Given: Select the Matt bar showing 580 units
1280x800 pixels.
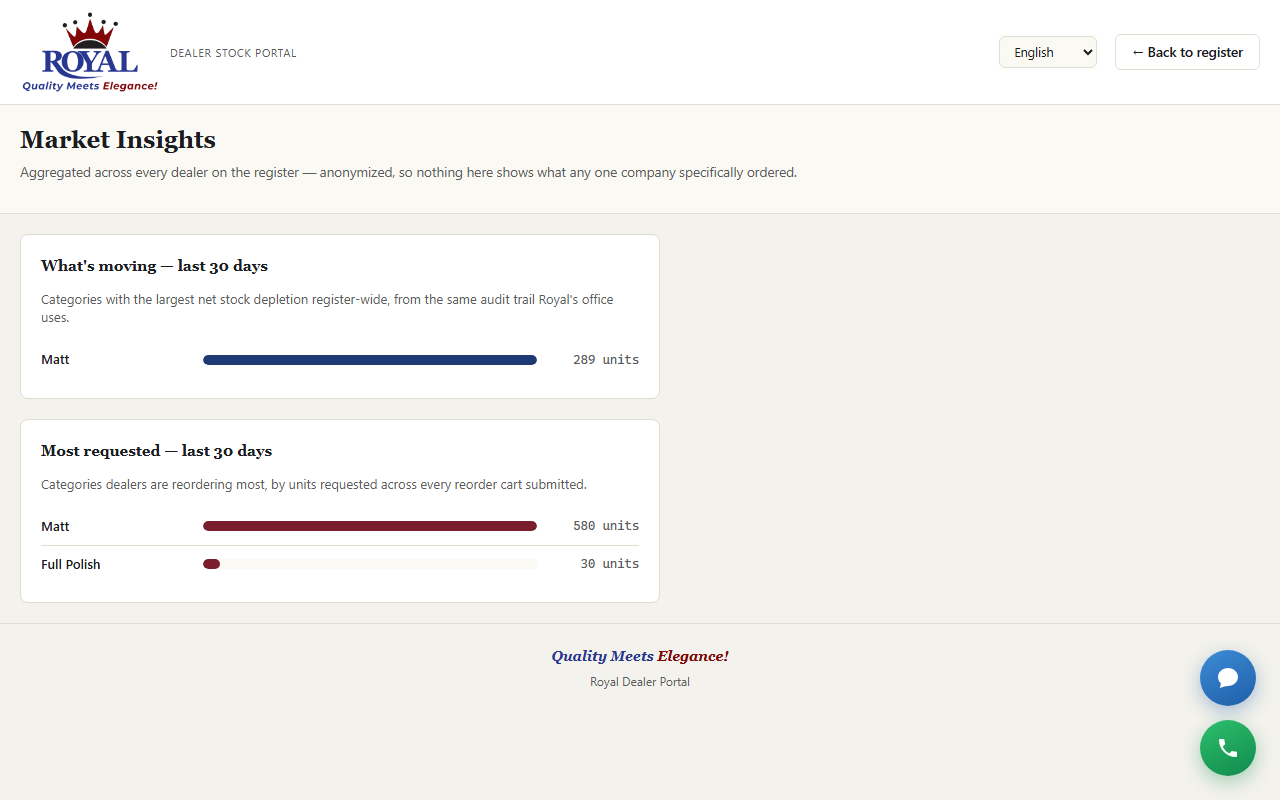Looking at the screenshot, I should click(x=370, y=526).
